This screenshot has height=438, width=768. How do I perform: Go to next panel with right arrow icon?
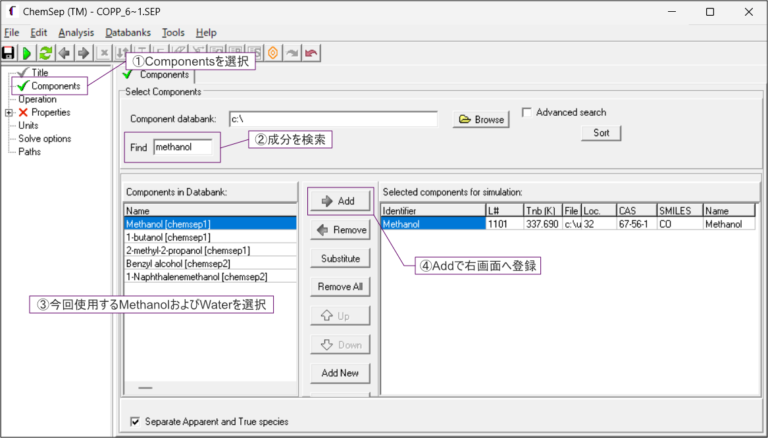[83, 53]
